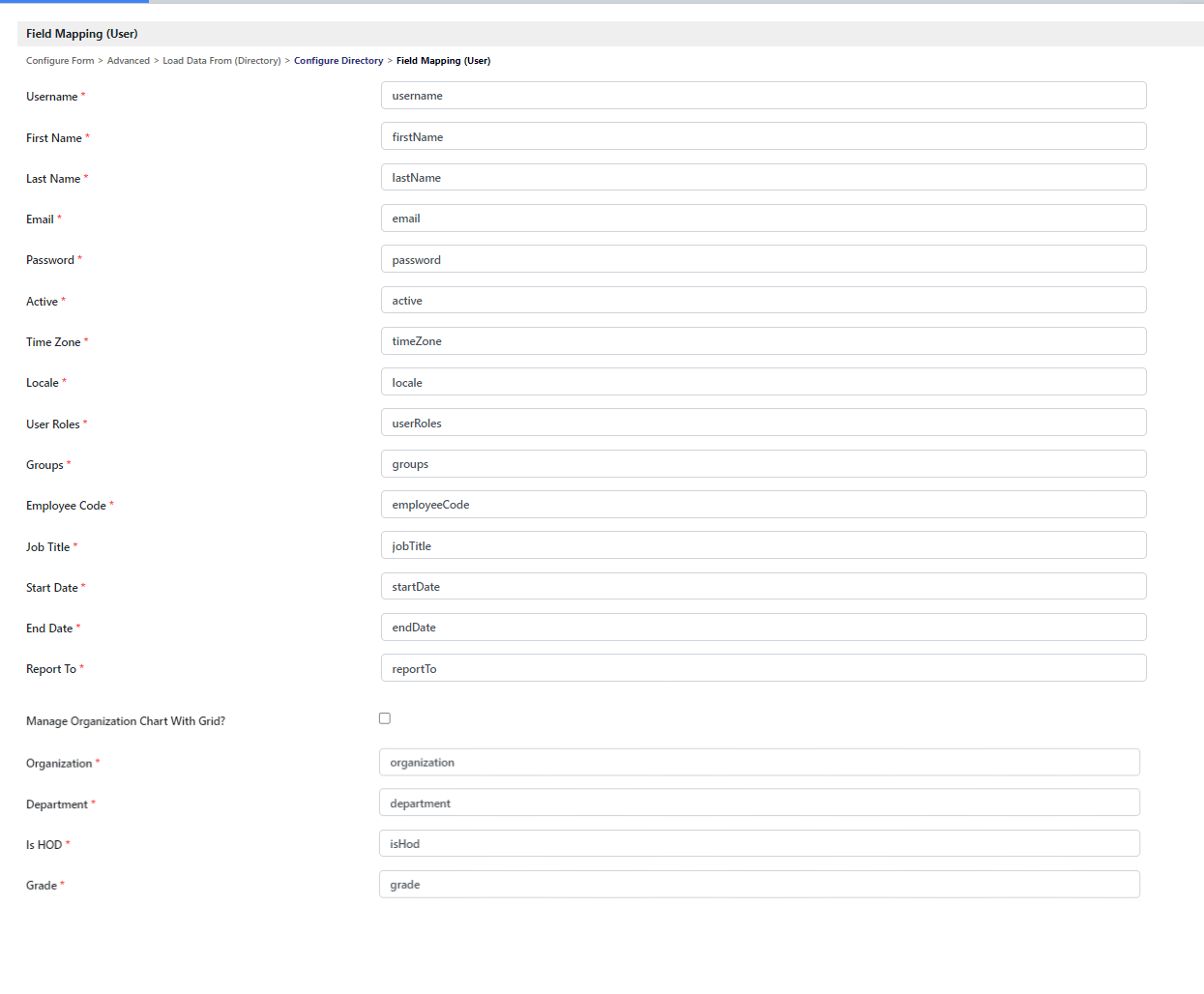Click the Employee Code input
The image size is (1204, 994).
click(764, 505)
